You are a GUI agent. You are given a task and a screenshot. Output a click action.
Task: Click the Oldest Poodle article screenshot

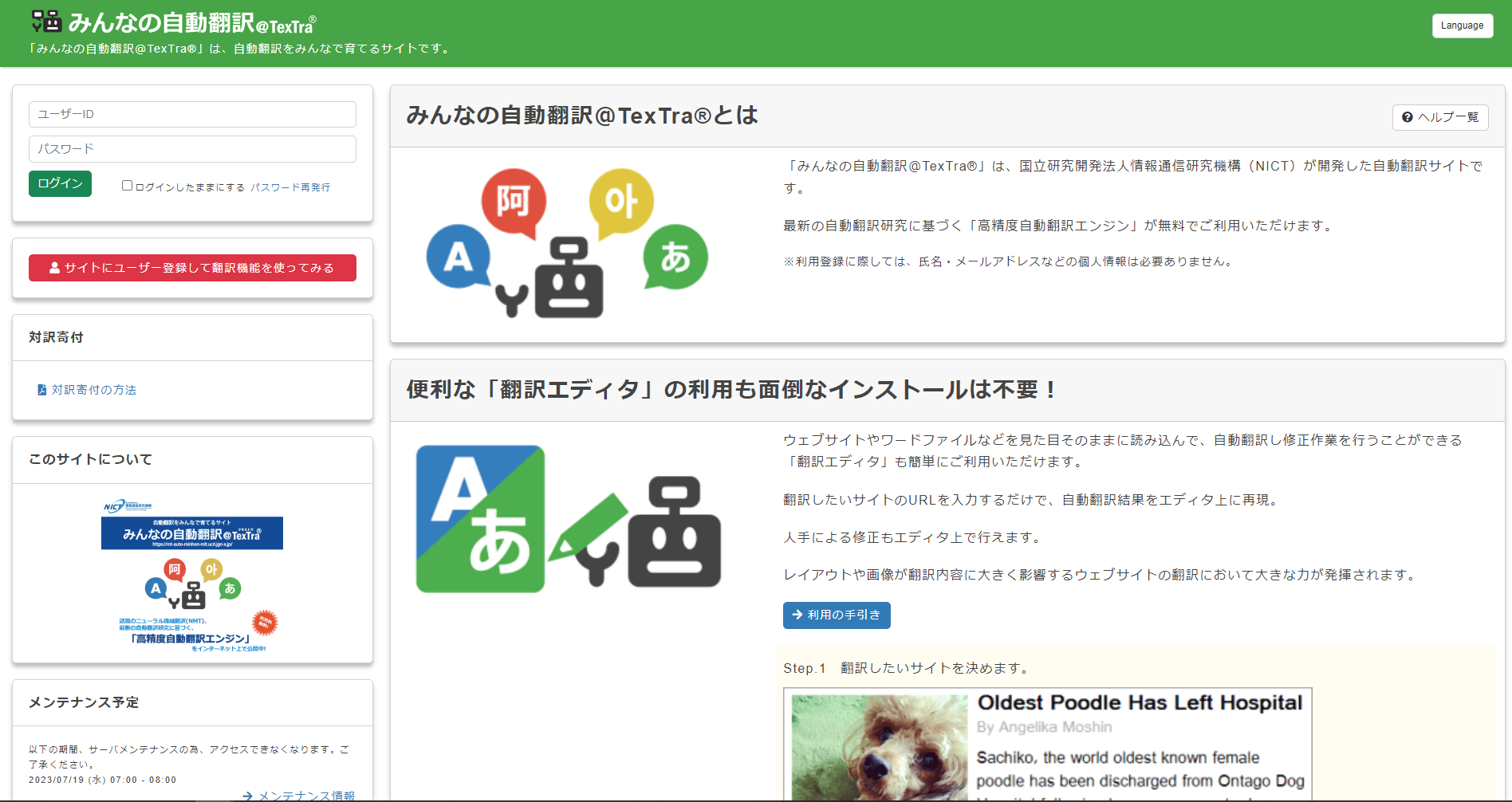(1048, 745)
